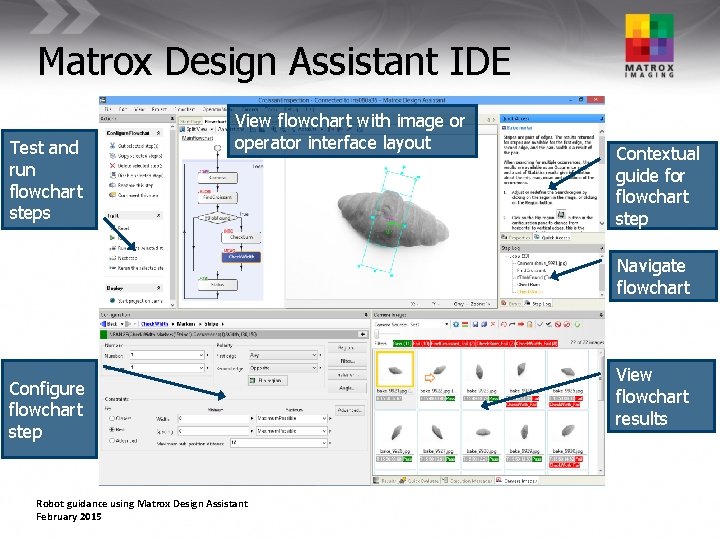Click the gear icon in the Camera Images toolbar

[x=456, y=324]
